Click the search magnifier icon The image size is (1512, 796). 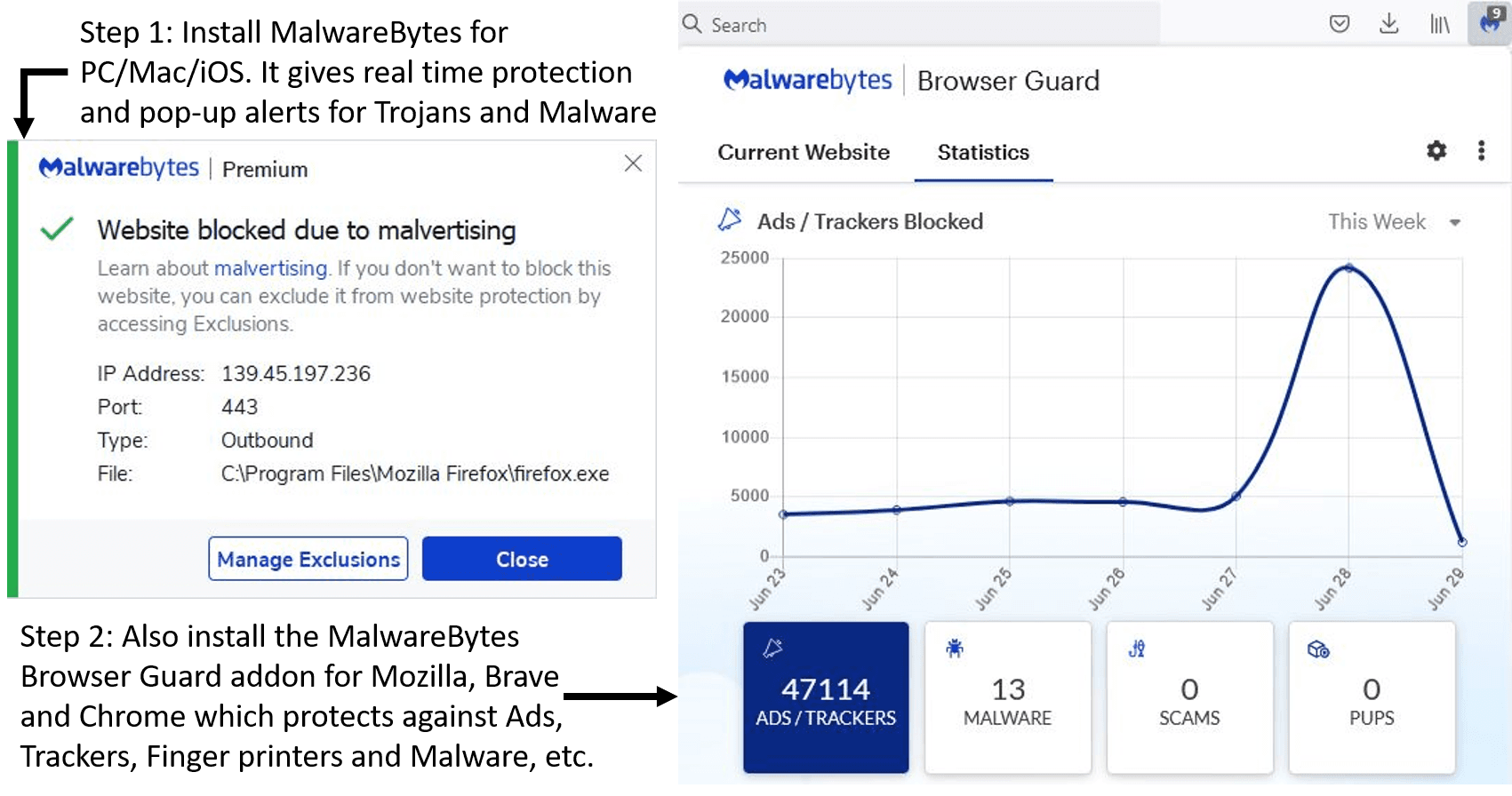(692, 24)
